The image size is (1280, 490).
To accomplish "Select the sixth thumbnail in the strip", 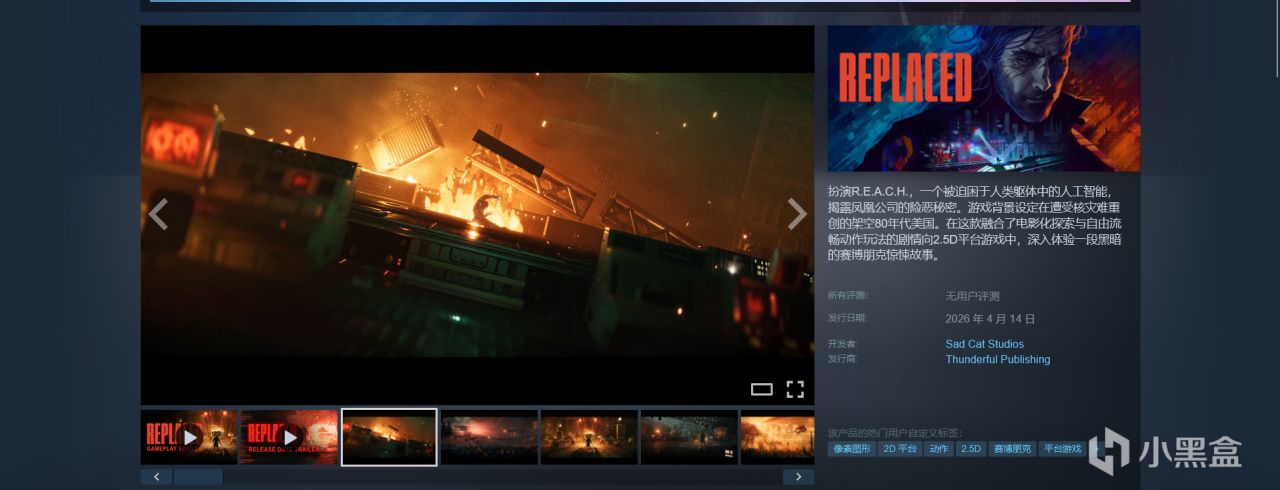I will coord(689,437).
